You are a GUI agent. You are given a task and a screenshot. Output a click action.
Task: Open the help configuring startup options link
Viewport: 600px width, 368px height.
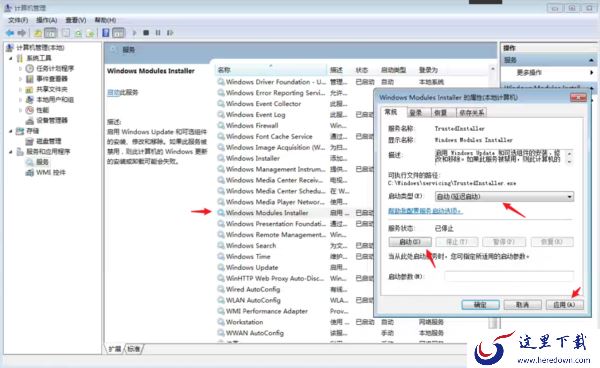[x=425, y=211]
